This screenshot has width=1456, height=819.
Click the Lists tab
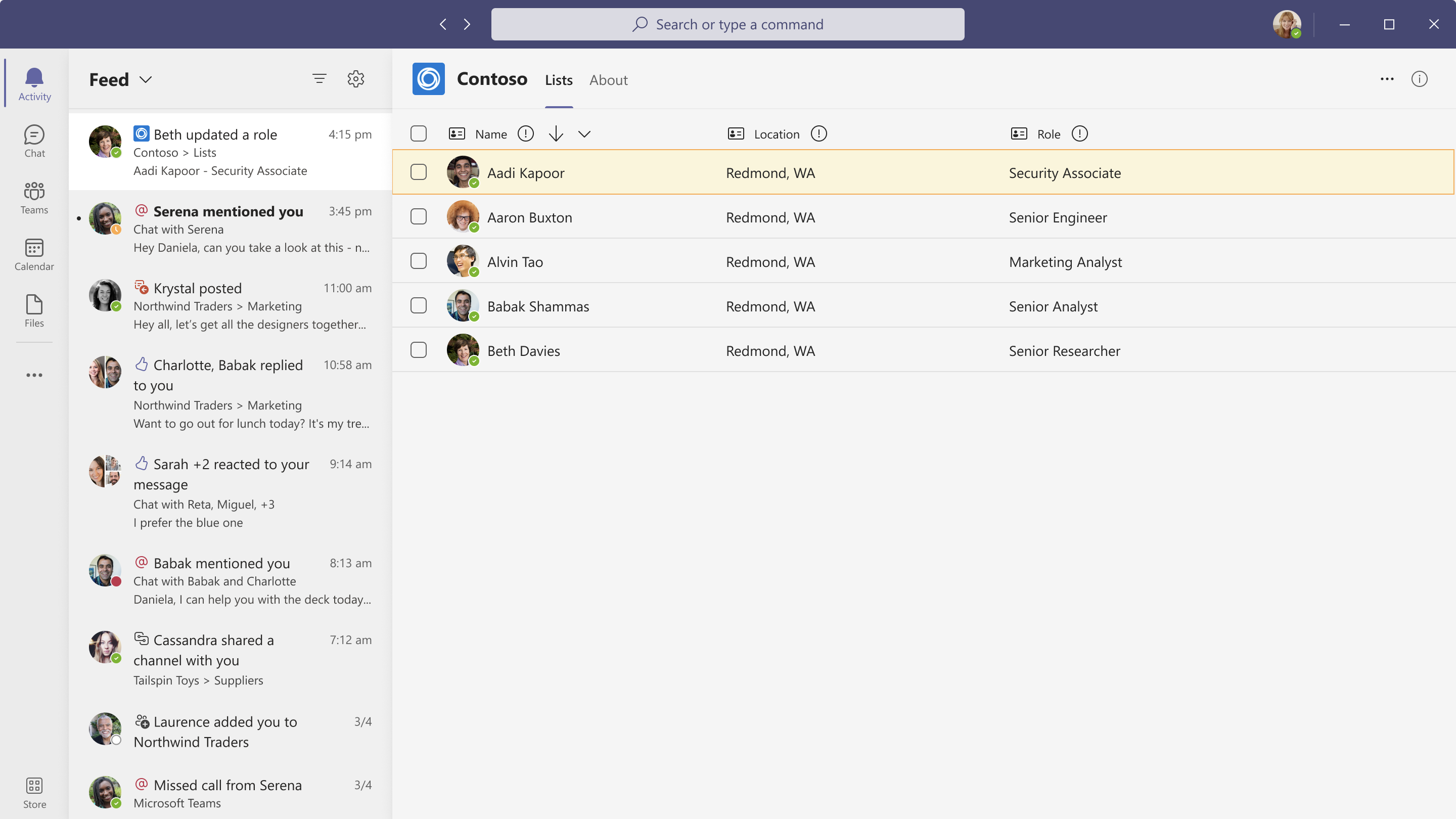pos(558,79)
